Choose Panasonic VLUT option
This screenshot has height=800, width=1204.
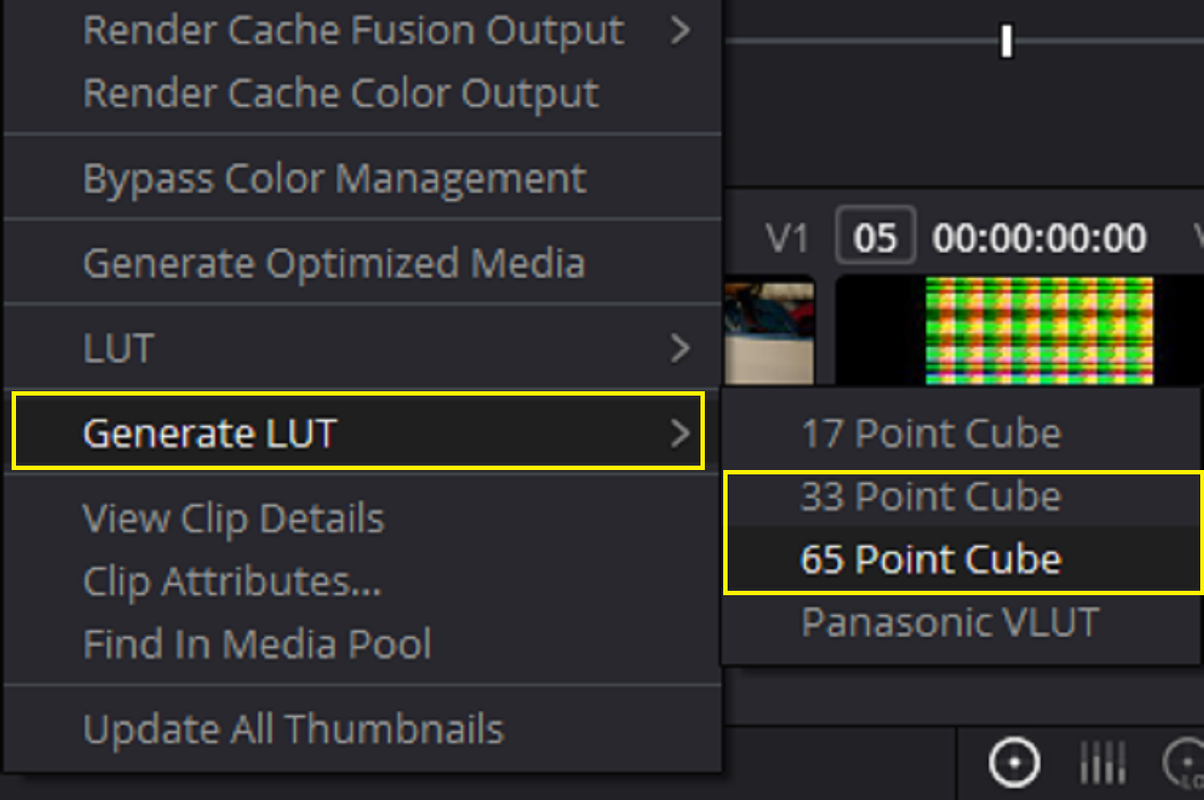pyautogui.click(x=949, y=622)
